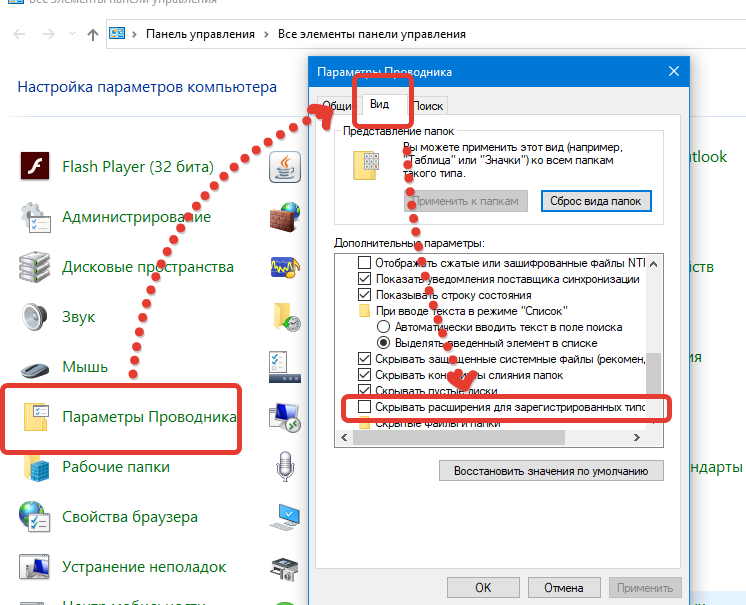Uncheck Скрывать защищенные системные файлы
The width and height of the screenshot is (746, 605).
tap(364, 359)
